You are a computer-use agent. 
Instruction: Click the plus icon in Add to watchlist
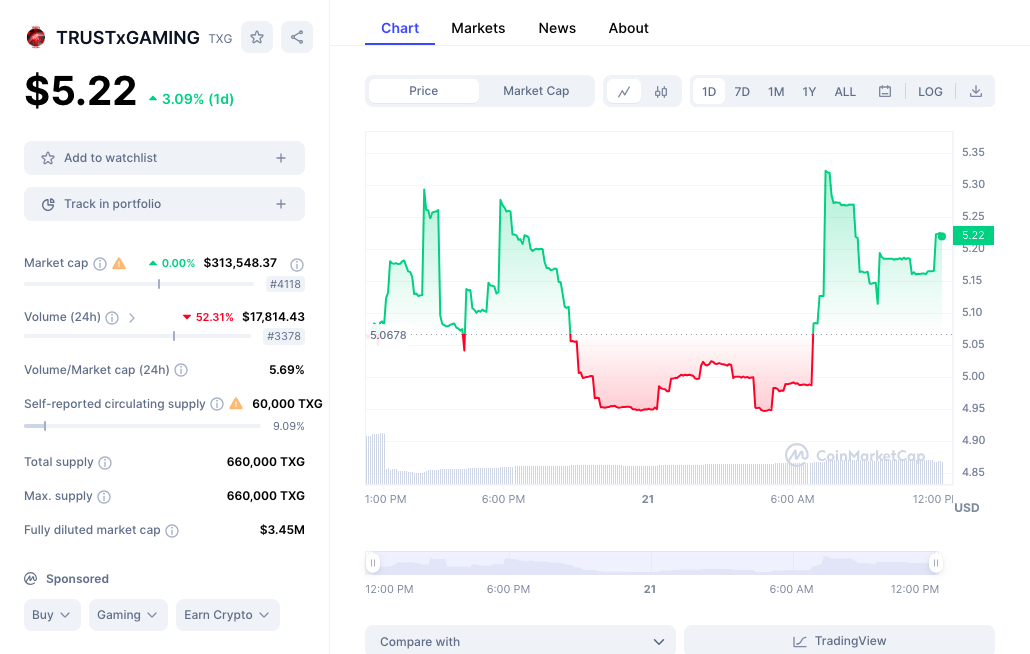280,158
